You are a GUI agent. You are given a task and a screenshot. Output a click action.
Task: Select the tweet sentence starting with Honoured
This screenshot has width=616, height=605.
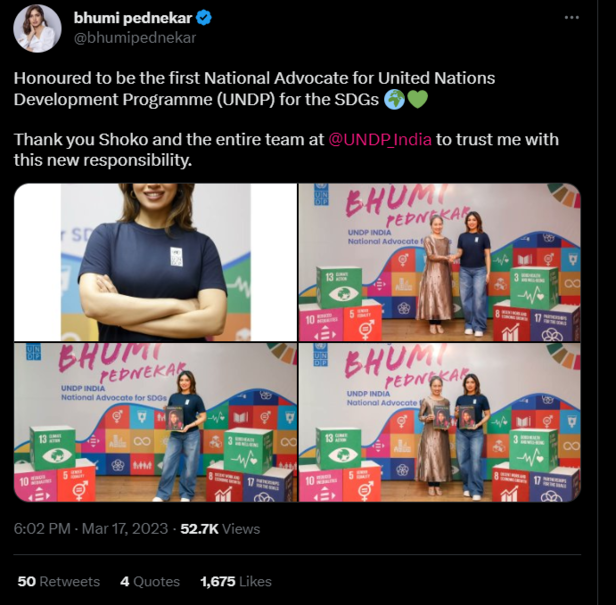[255, 89]
